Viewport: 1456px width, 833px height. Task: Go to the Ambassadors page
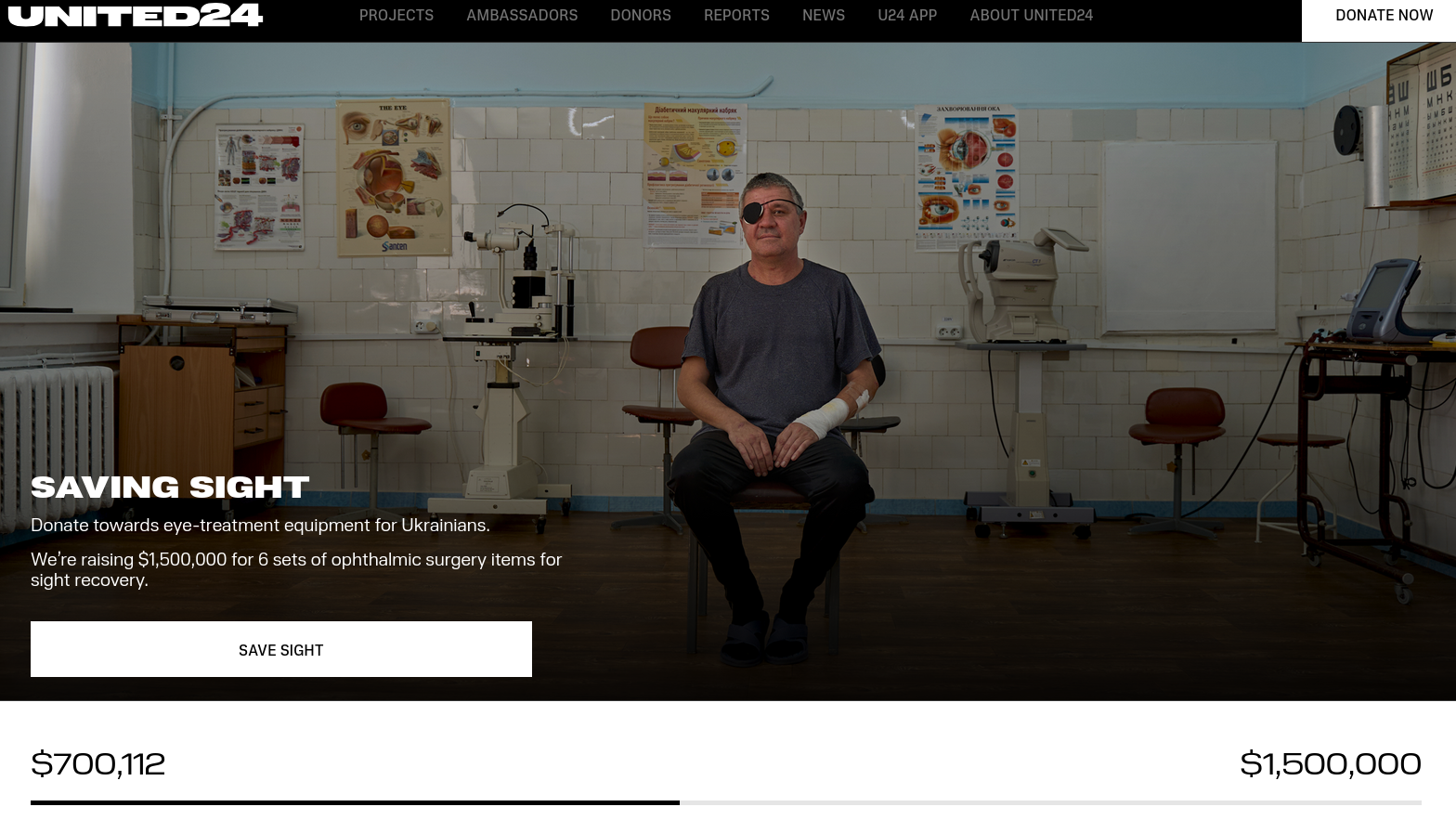click(522, 16)
